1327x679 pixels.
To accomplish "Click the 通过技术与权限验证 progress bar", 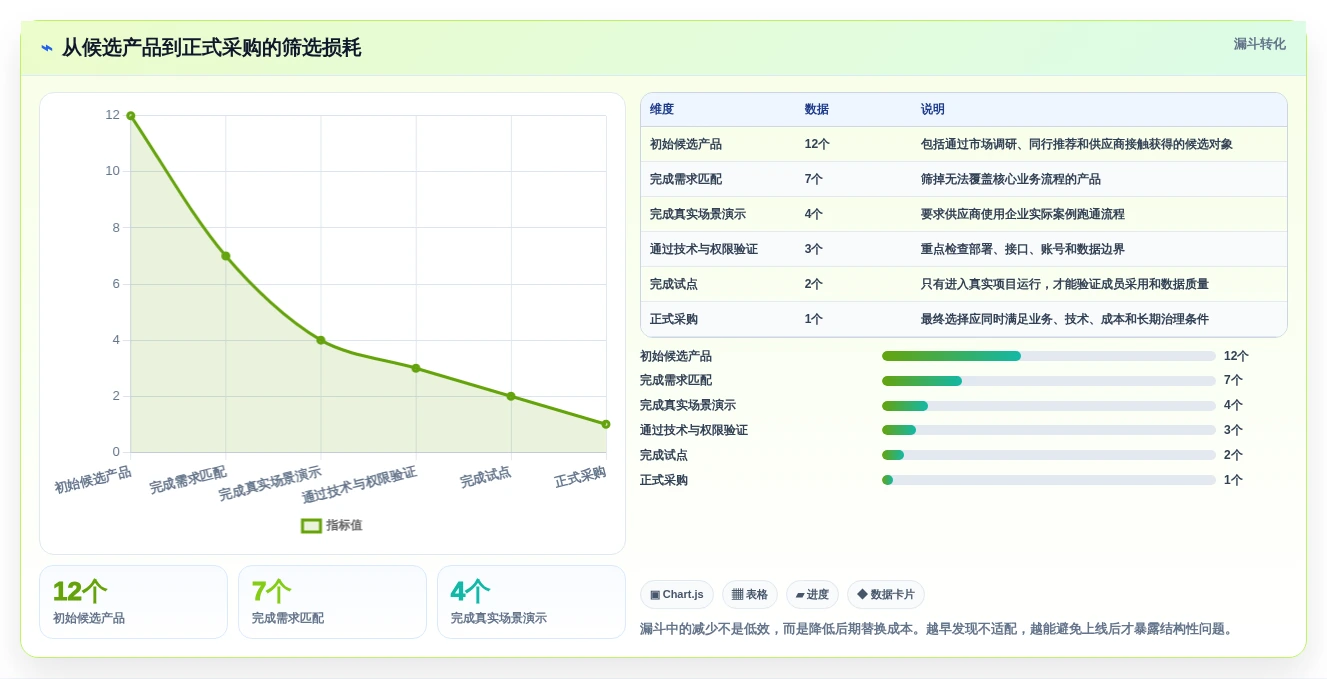I will click(x=1049, y=430).
